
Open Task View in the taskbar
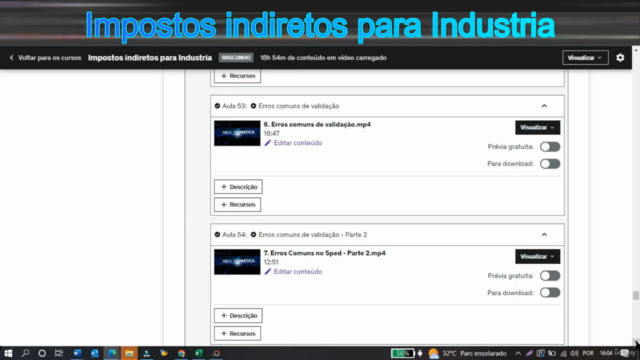(59, 353)
